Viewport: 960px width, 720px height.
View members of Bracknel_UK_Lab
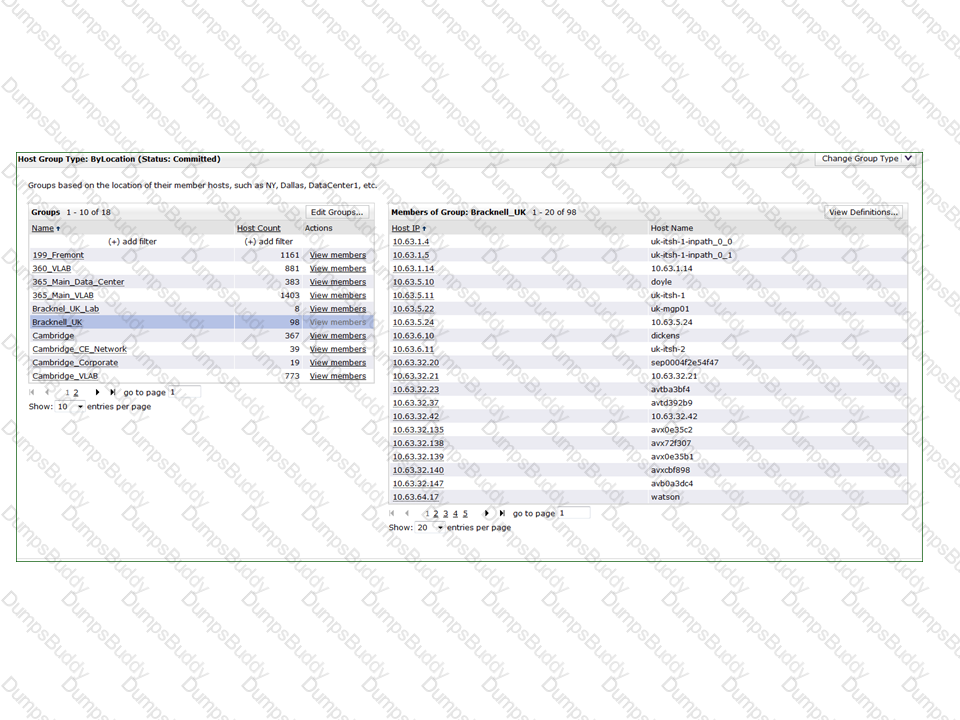338,309
